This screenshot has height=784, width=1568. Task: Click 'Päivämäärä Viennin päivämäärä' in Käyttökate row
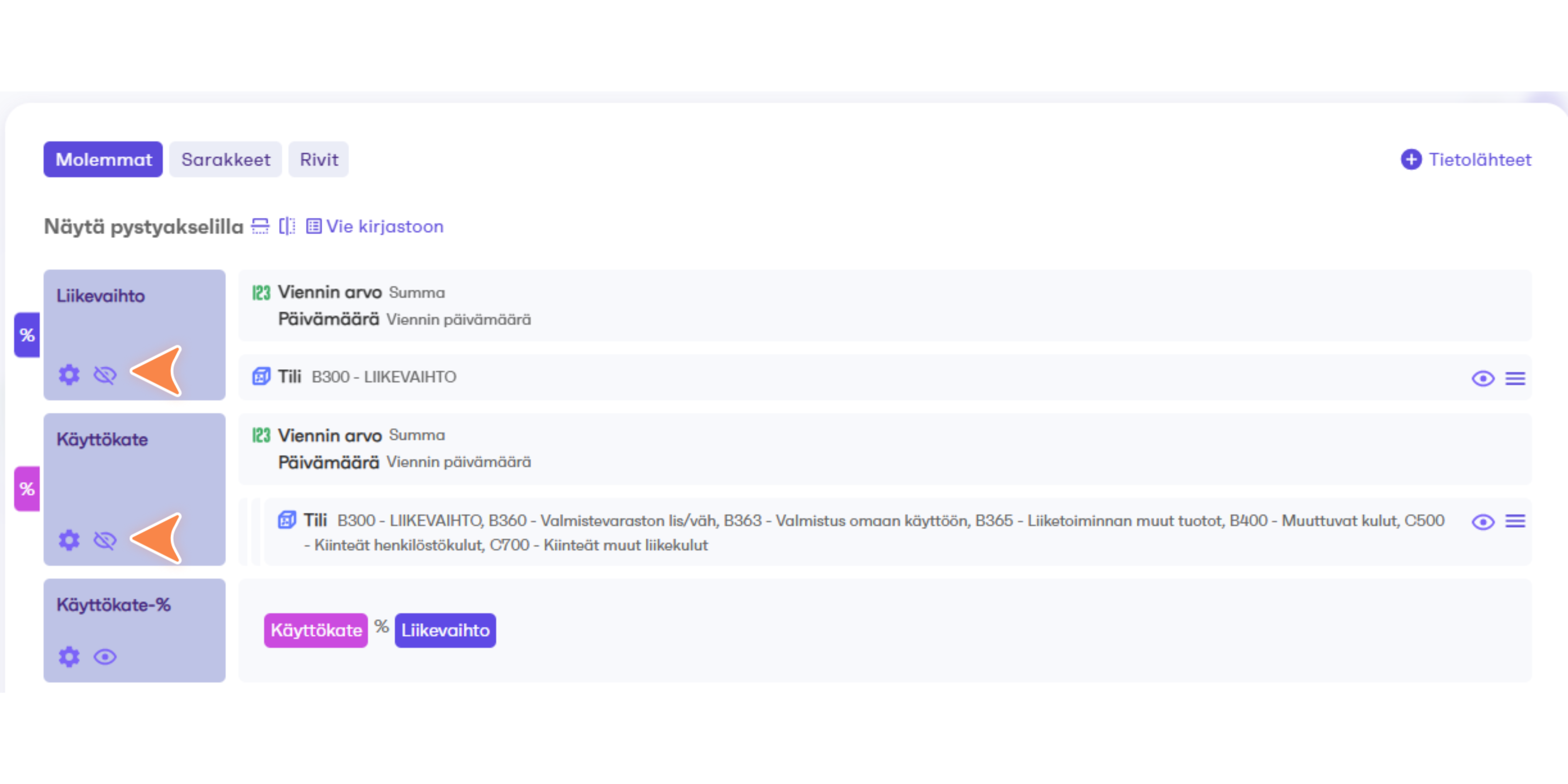pos(404,462)
